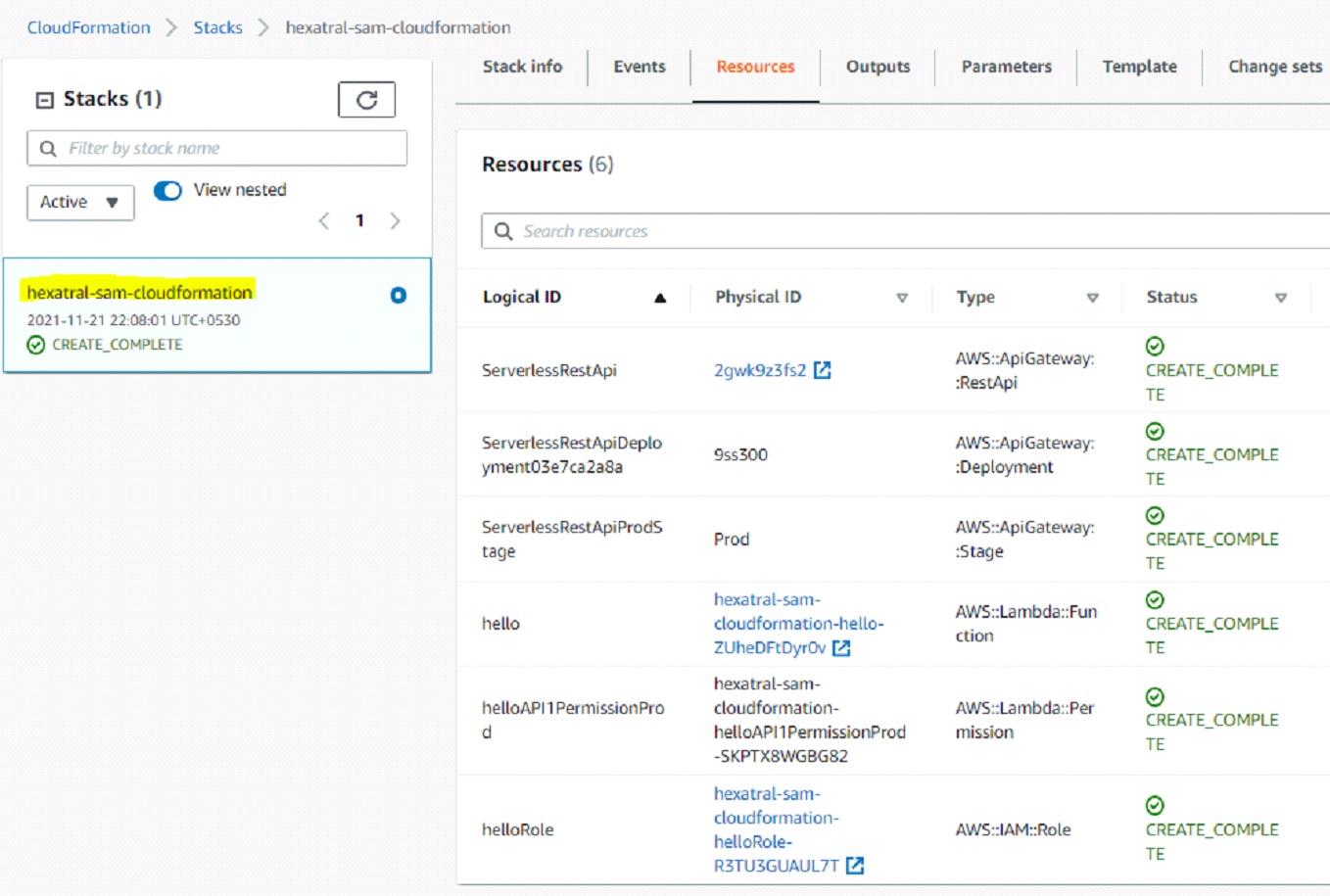
Task: Click the CloudFormation breadcrumb link
Action: (88, 27)
